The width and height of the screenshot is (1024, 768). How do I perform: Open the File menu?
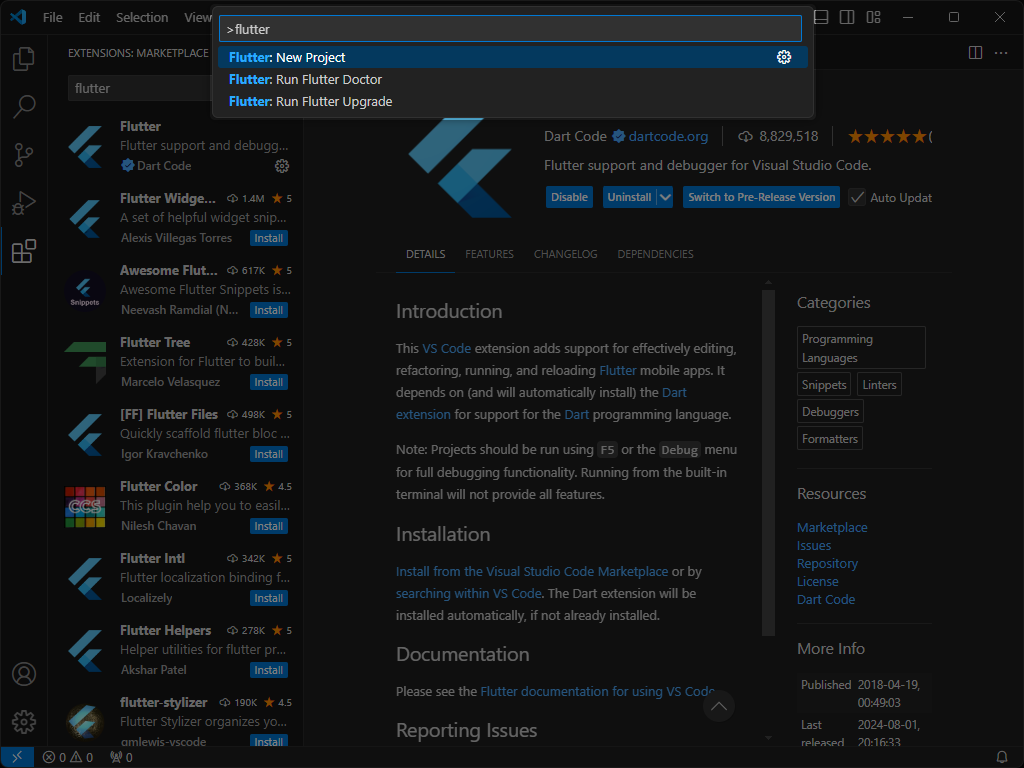(x=53, y=17)
